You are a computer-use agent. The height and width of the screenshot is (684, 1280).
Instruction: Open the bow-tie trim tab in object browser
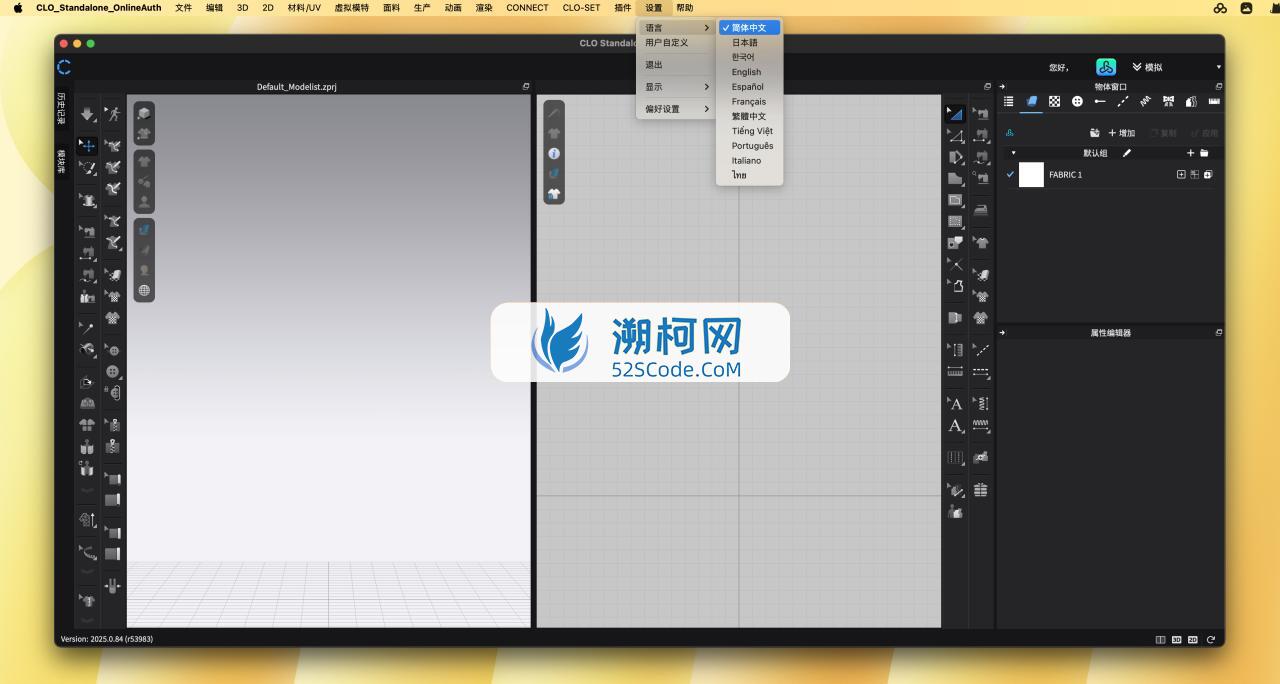coord(1168,101)
